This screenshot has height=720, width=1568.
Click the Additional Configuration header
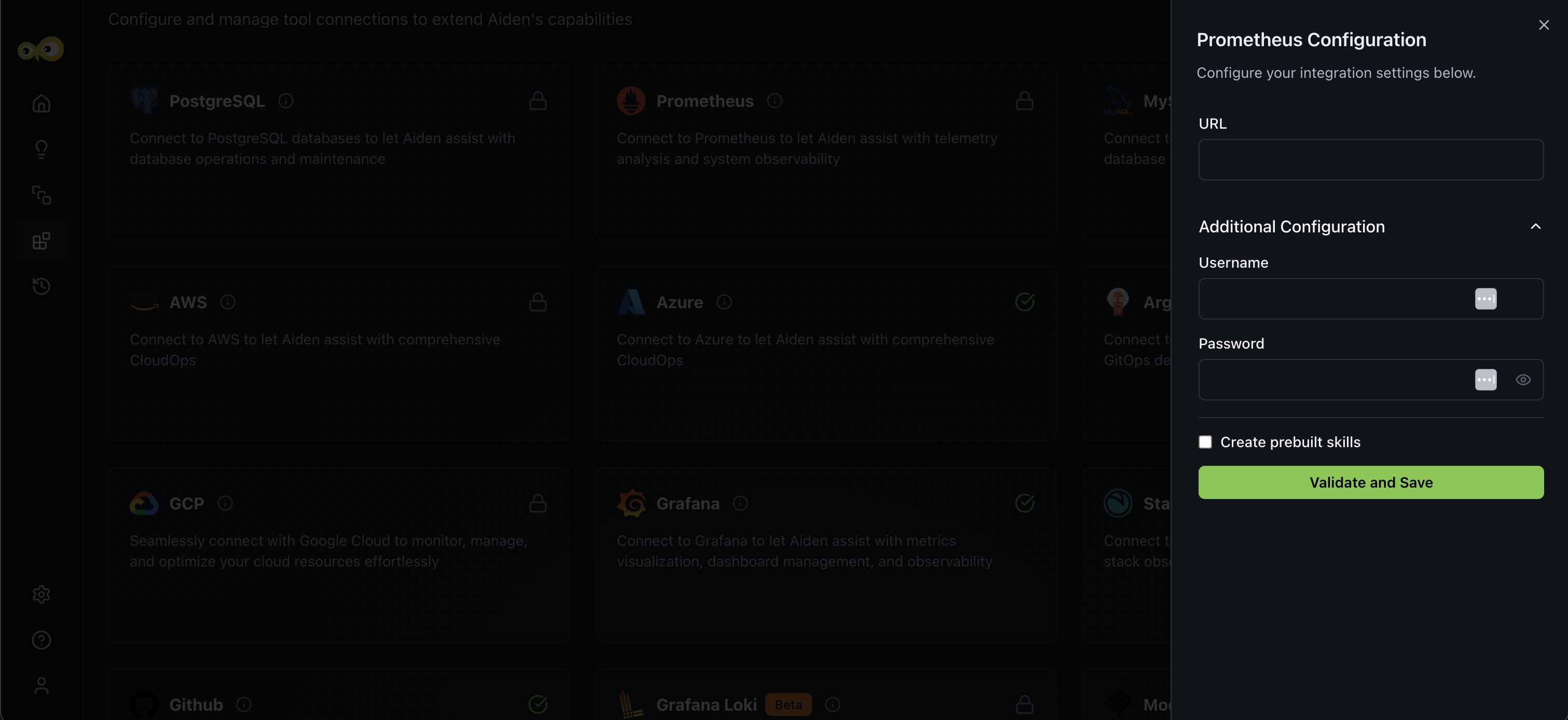[1291, 226]
